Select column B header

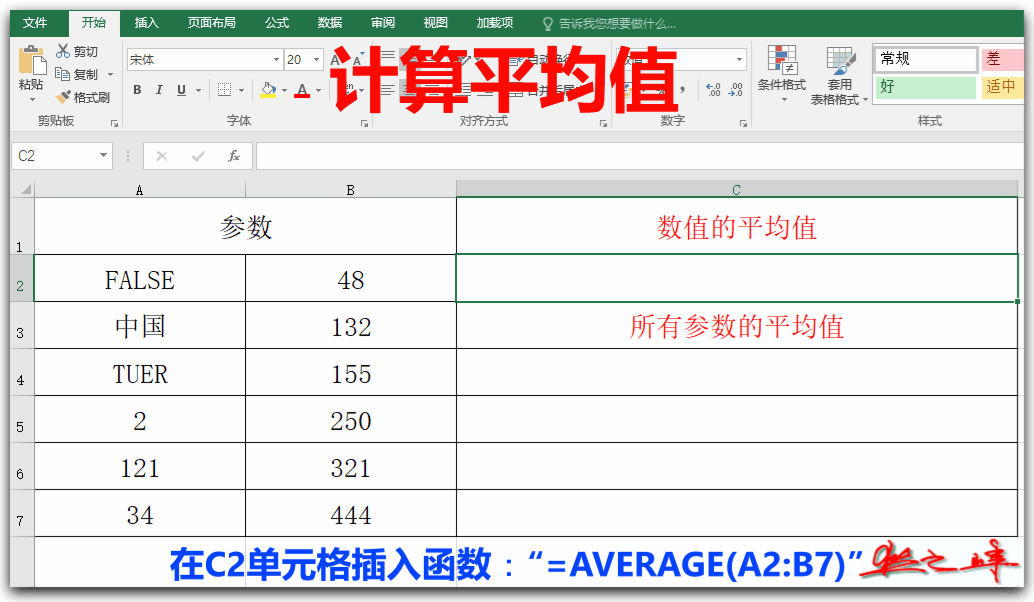click(351, 190)
